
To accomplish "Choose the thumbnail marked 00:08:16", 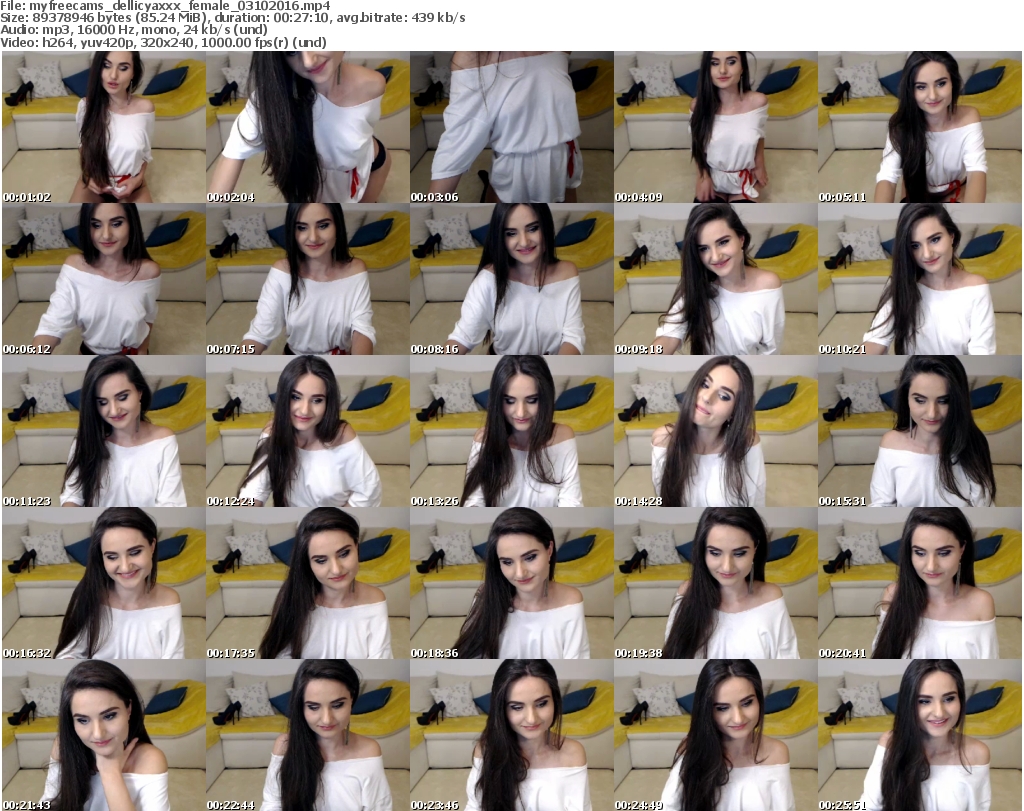I will (x=511, y=279).
